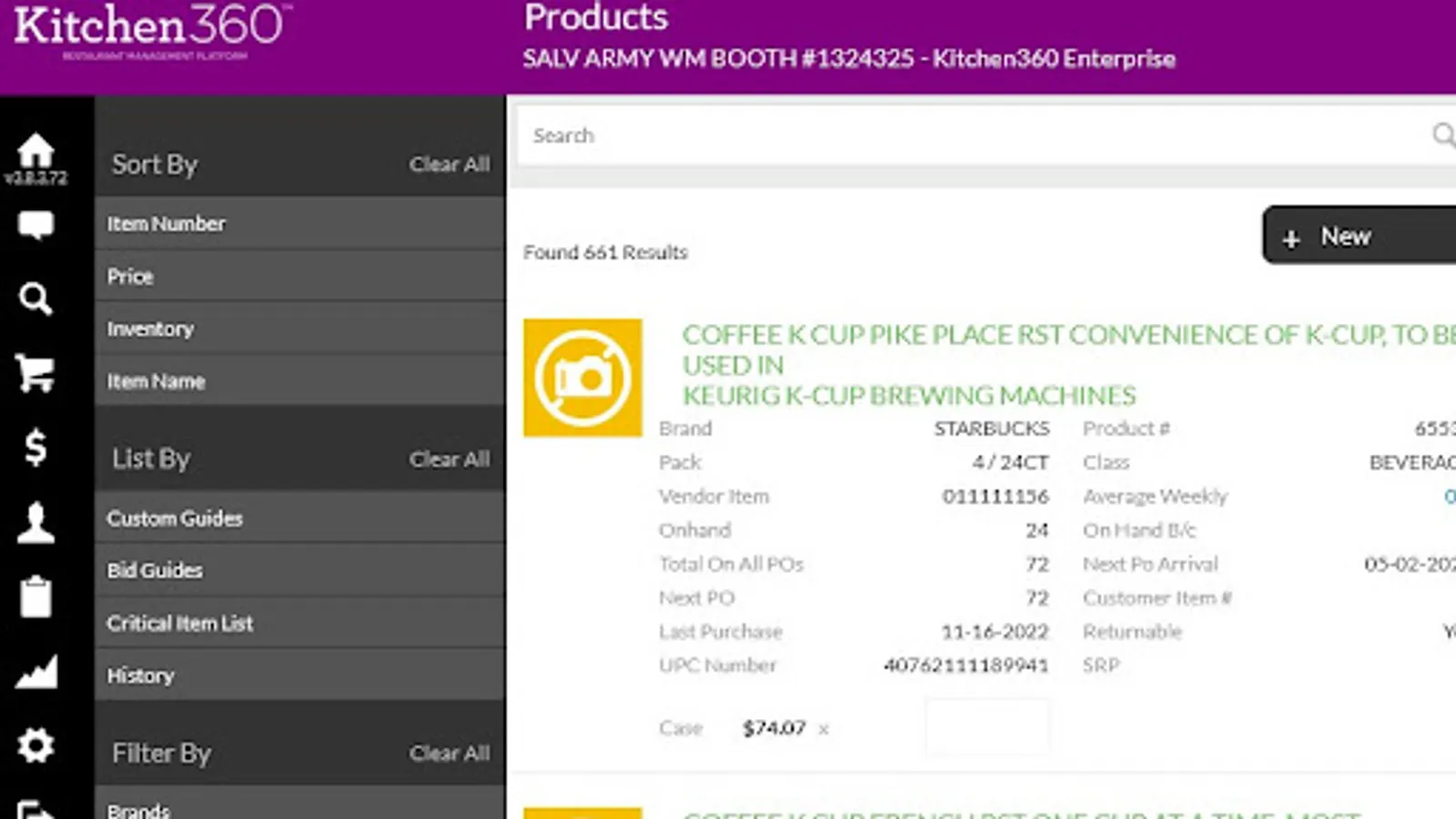Clear All in Sort By section
The height and width of the screenshot is (819, 1456).
[450, 165]
